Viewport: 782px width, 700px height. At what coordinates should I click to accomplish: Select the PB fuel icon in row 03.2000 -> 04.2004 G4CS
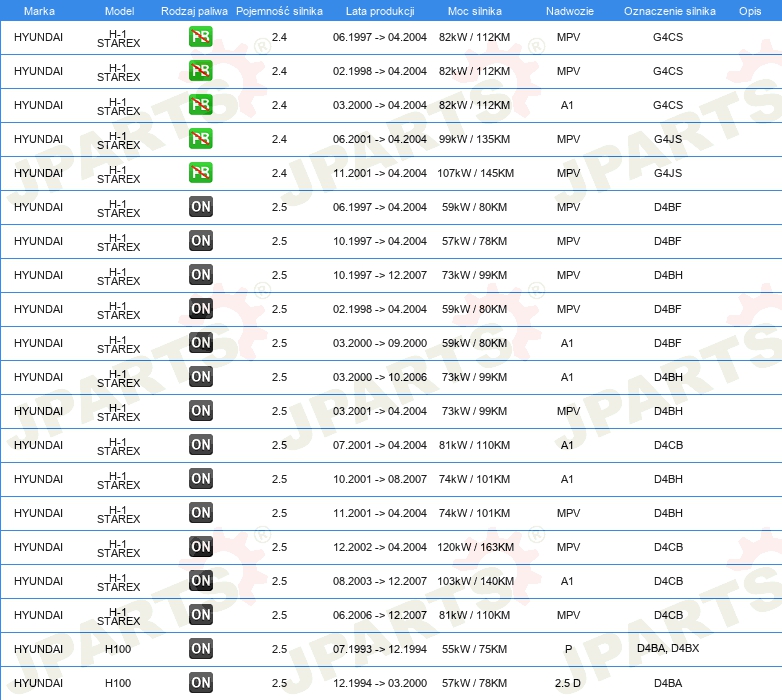click(x=200, y=105)
